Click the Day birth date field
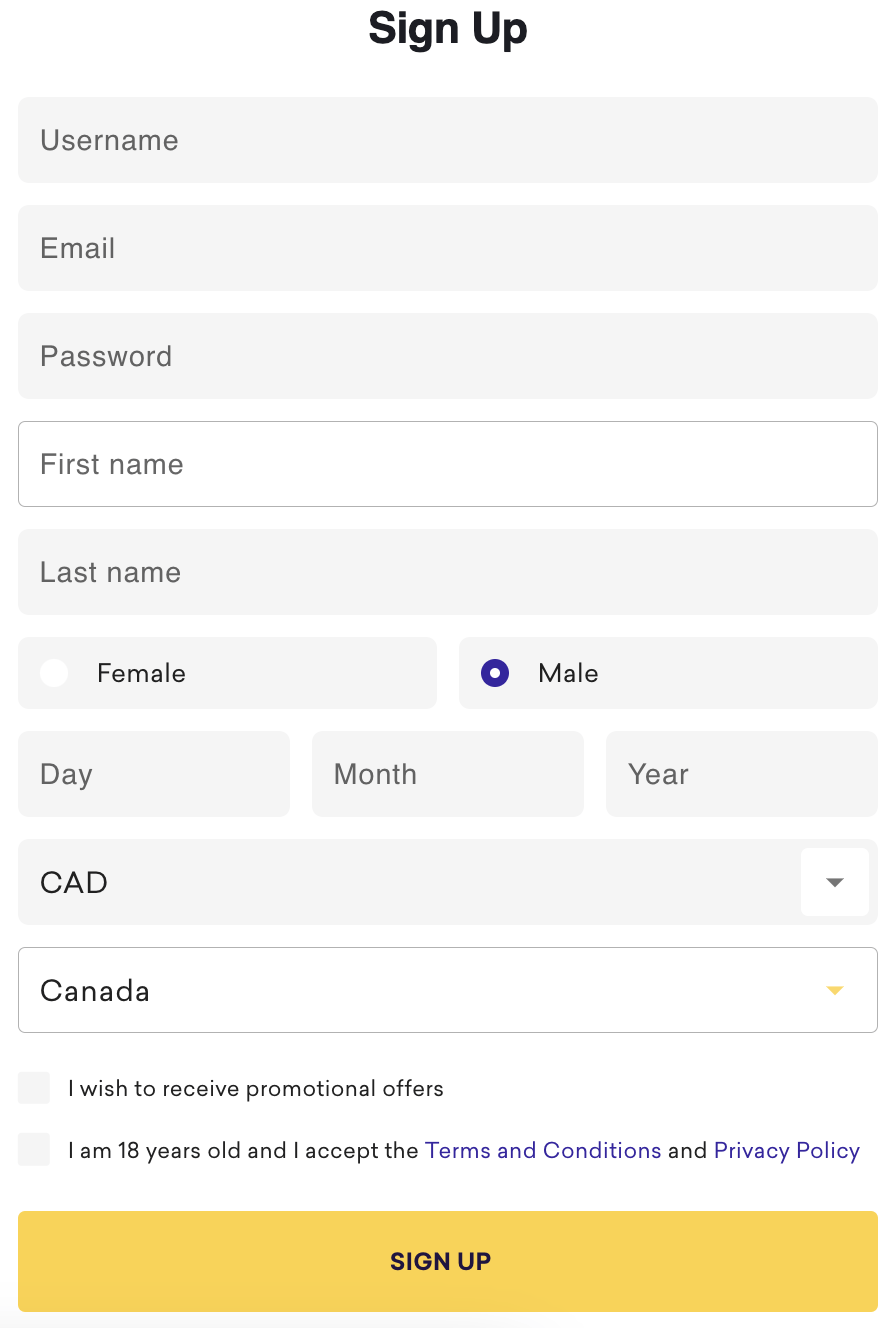This screenshot has height=1328, width=896. coord(154,774)
